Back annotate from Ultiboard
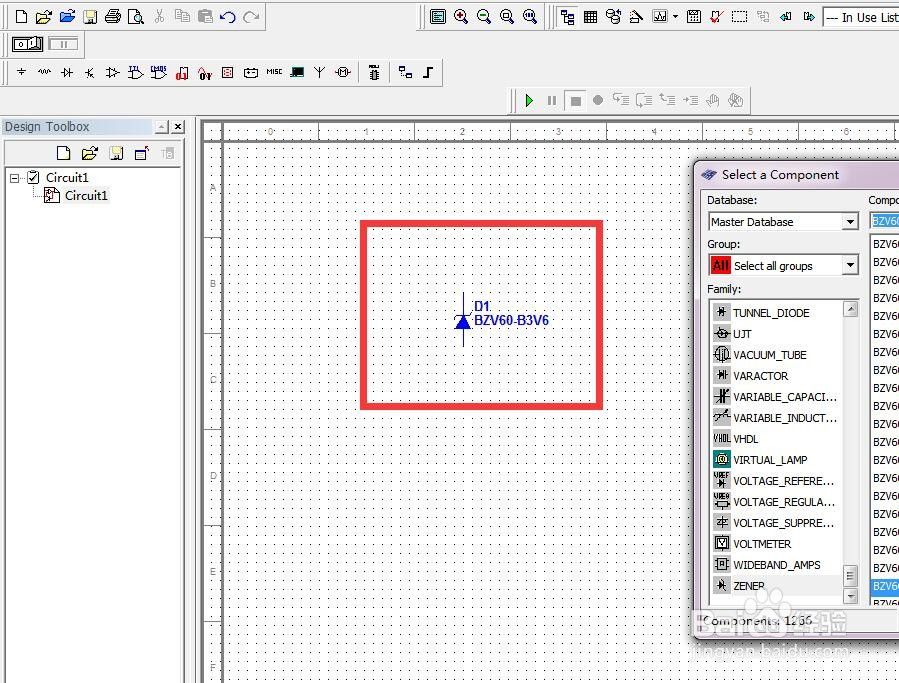This screenshot has width=899, height=683. pyautogui.click(x=786, y=17)
